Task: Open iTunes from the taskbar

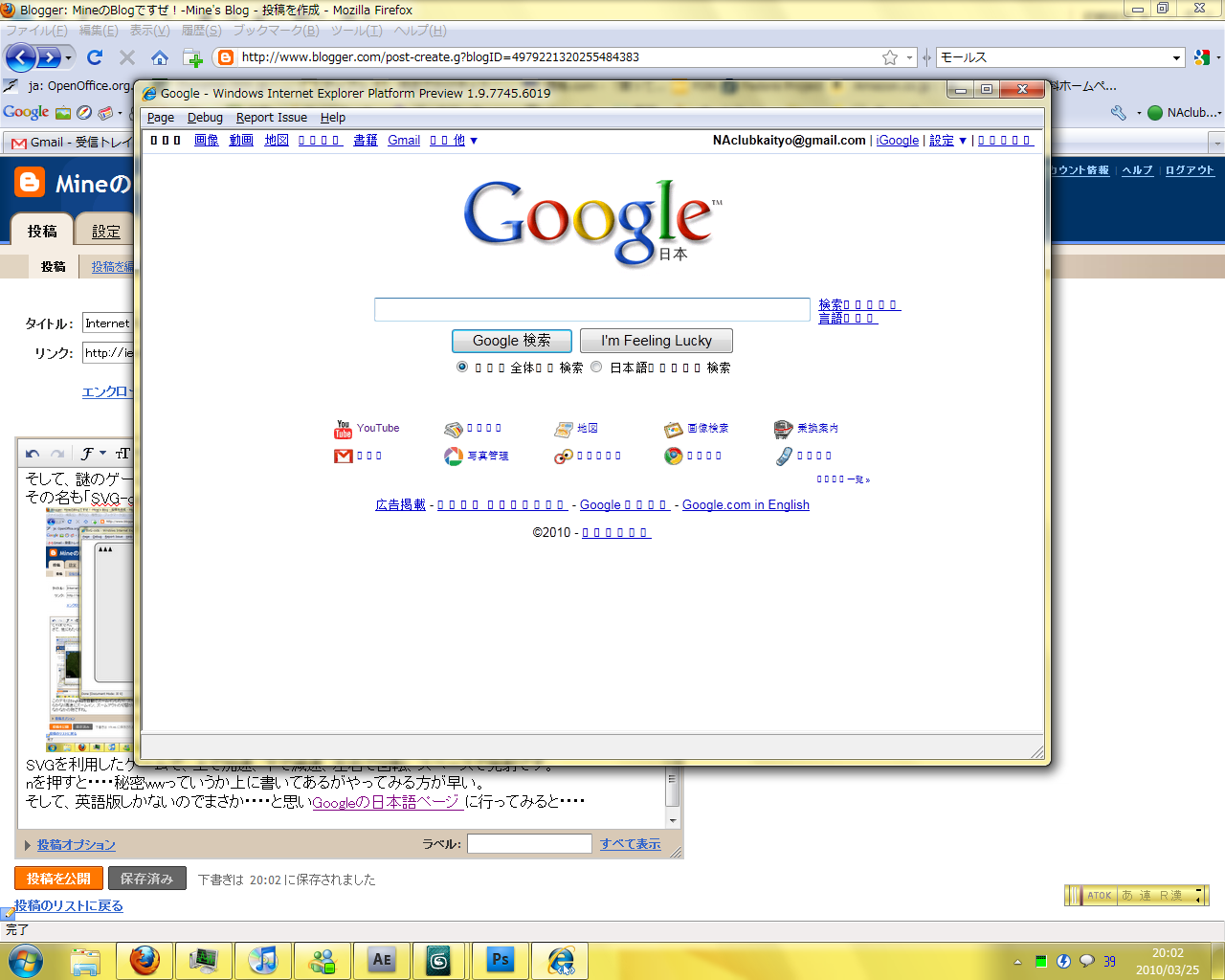Action: [x=263, y=960]
